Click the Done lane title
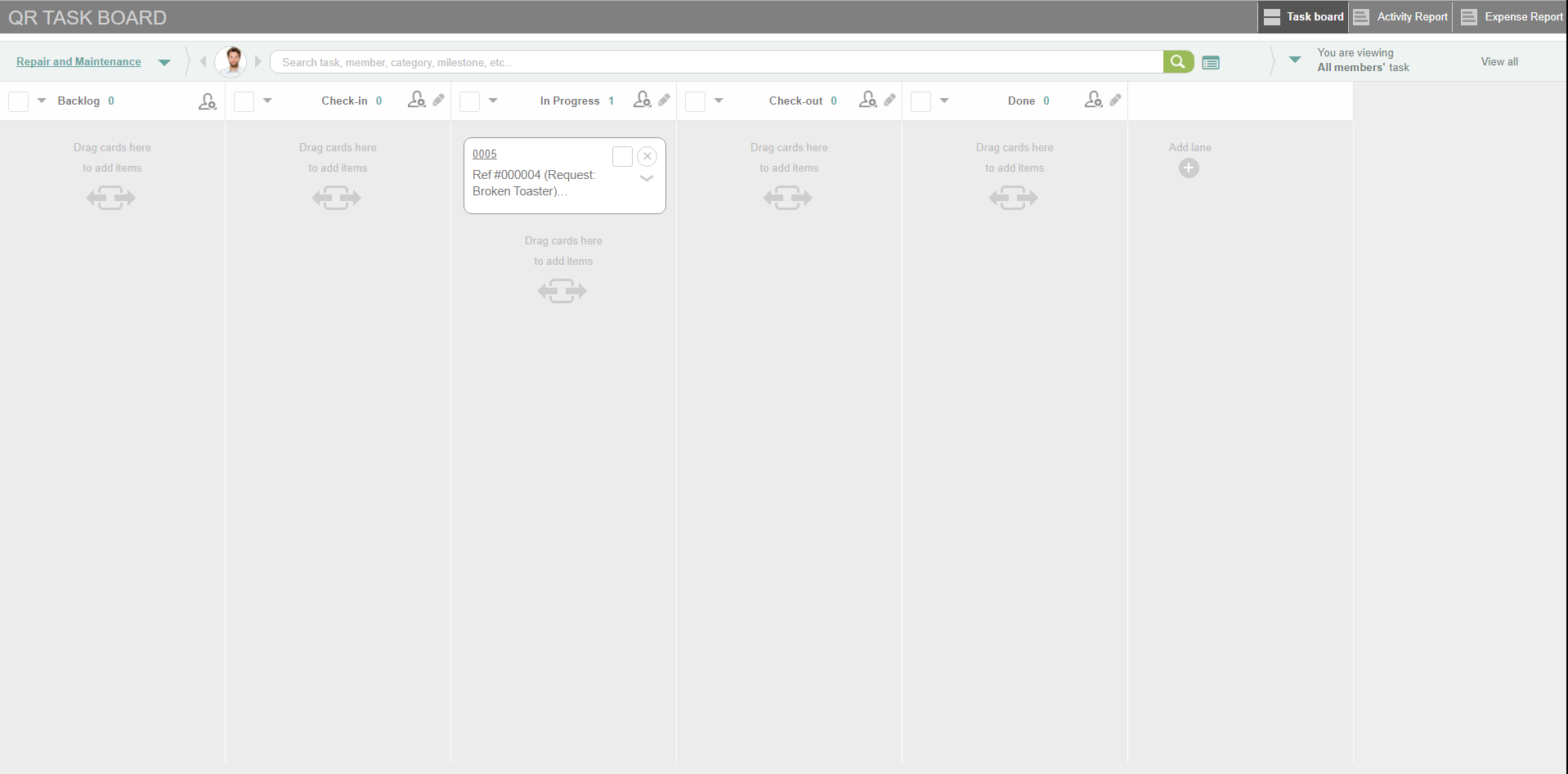Screen dimensions: 1568x774 (1021, 101)
